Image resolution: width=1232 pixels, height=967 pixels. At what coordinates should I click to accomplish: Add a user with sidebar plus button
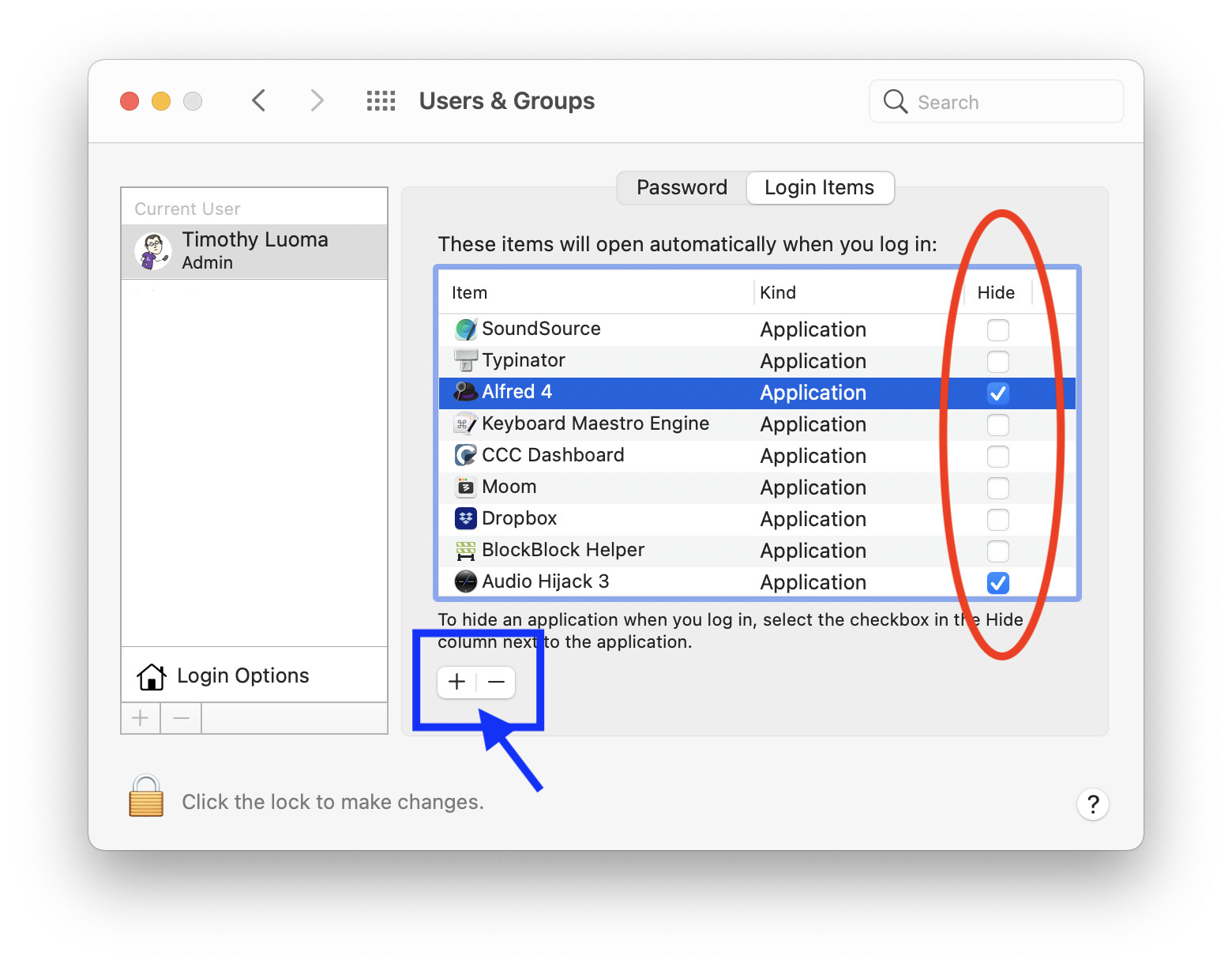pos(141,718)
